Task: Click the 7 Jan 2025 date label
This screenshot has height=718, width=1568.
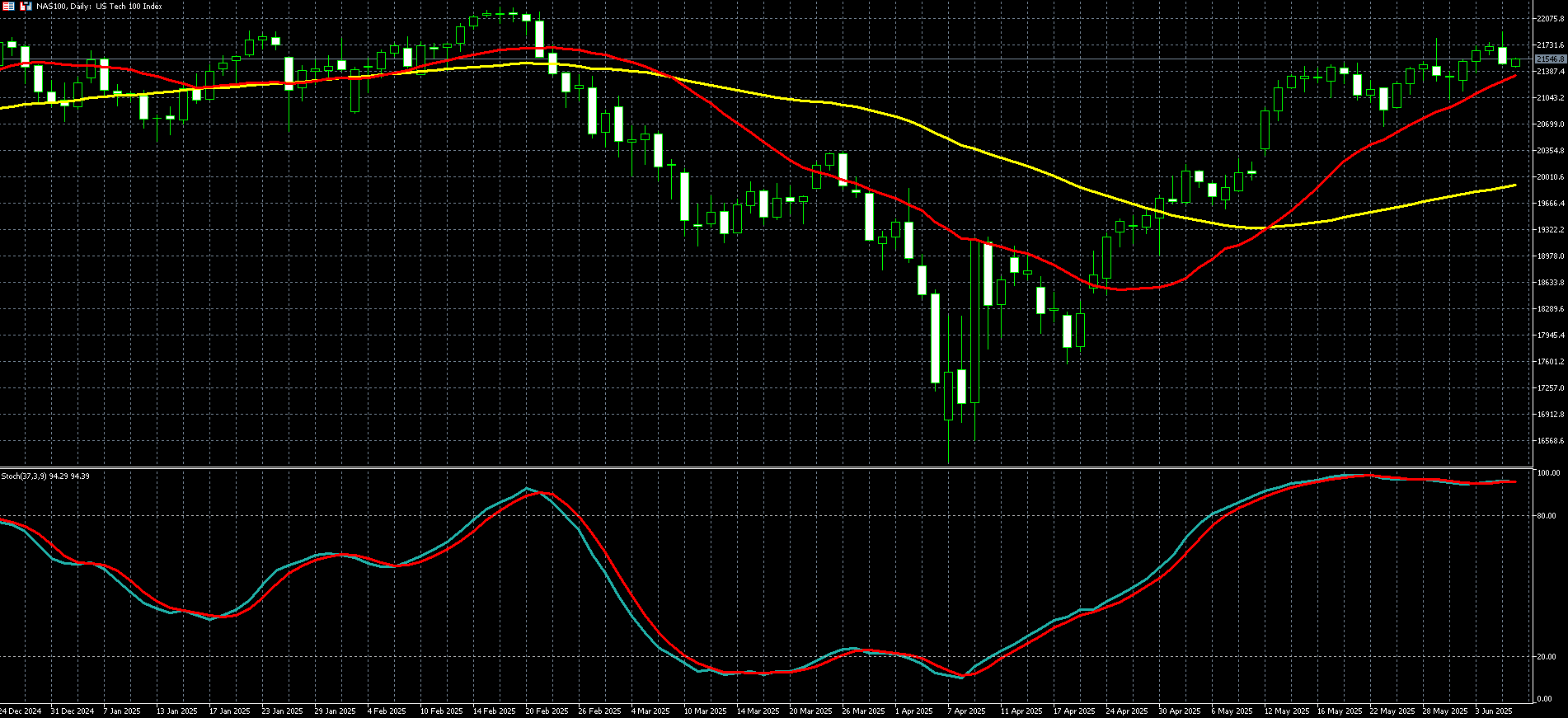Action: [x=122, y=711]
